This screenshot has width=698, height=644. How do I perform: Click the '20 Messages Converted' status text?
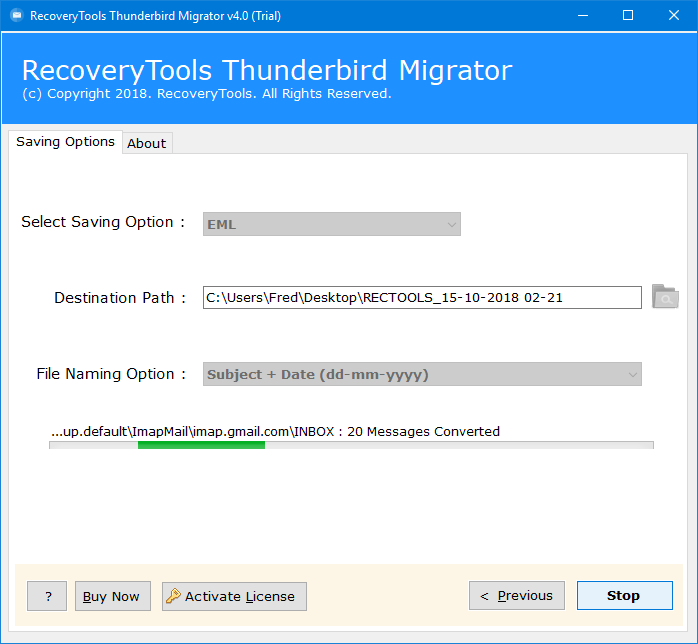pyautogui.click(x=423, y=431)
